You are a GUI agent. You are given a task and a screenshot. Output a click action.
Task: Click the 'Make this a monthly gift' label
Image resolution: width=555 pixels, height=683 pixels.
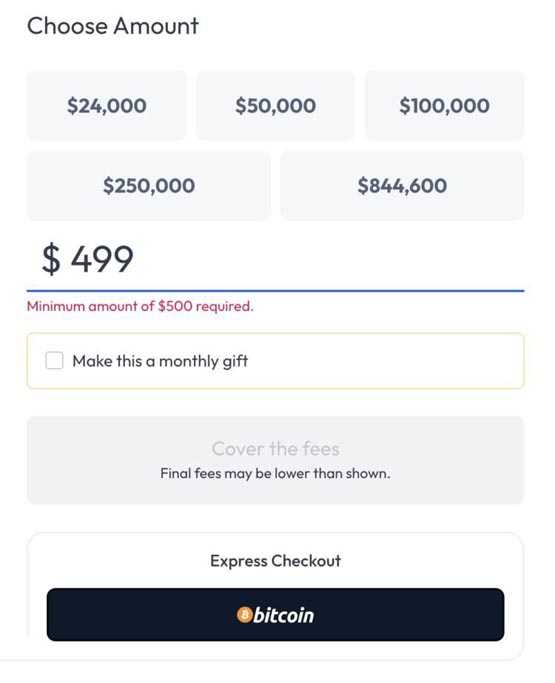pyautogui.click(x=160, y=361)
